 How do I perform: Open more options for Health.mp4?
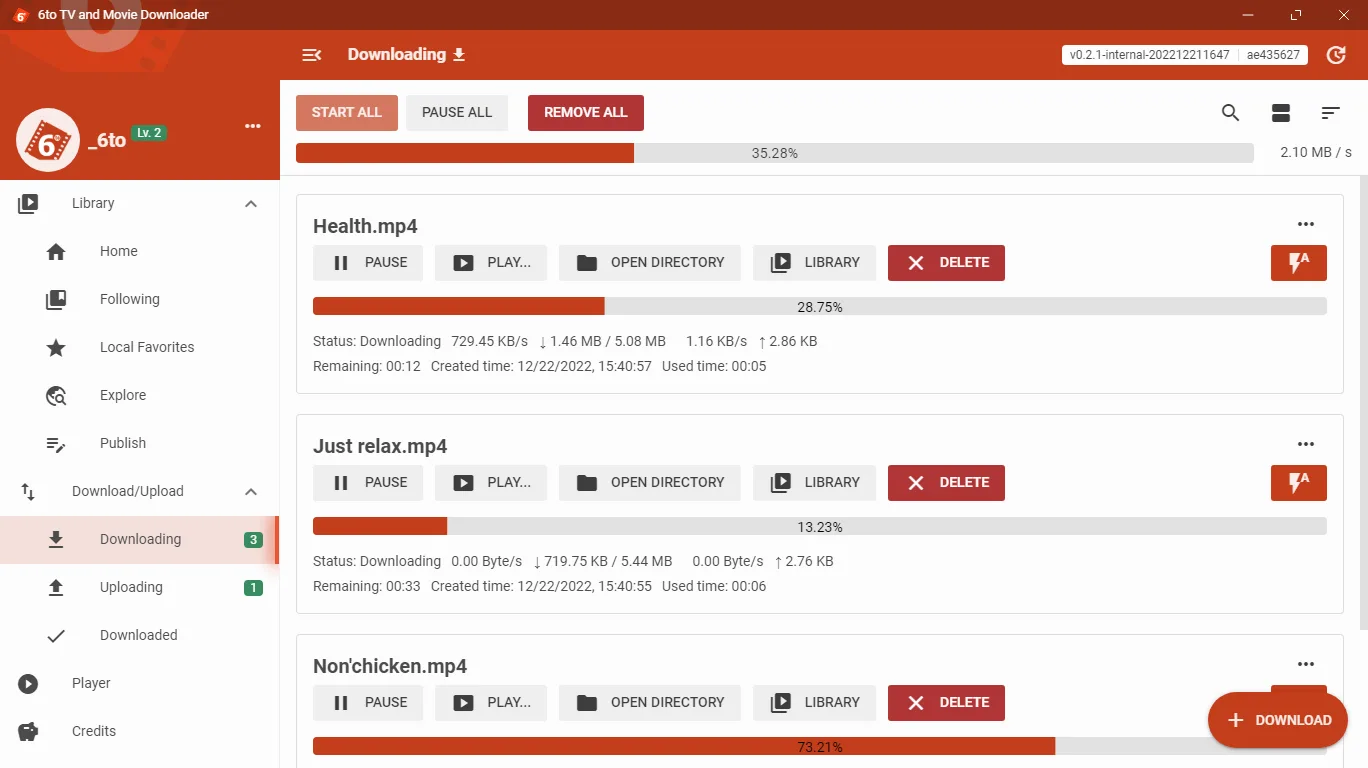1306,224
